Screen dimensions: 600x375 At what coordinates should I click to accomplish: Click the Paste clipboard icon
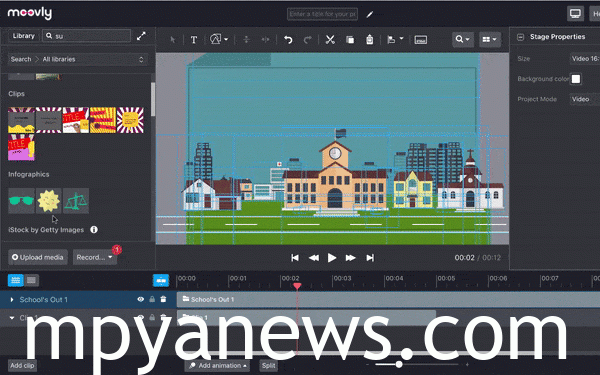[x=369, y=39]
